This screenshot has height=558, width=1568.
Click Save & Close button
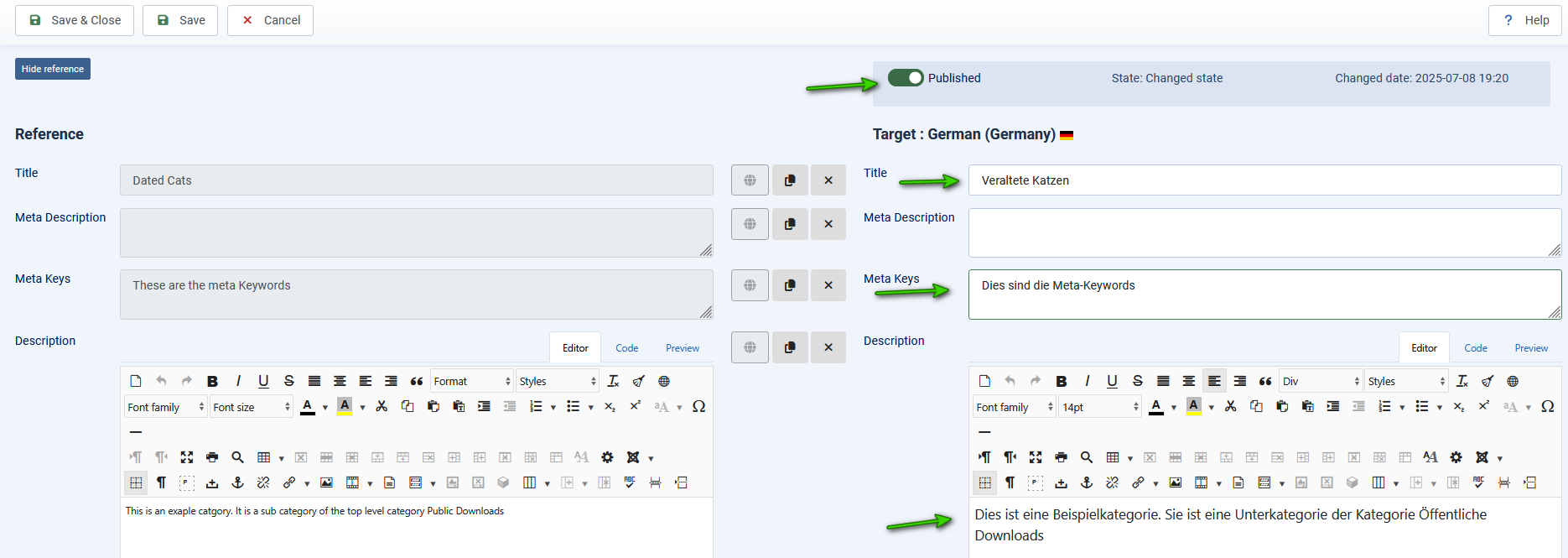click(x=75, y=20)
